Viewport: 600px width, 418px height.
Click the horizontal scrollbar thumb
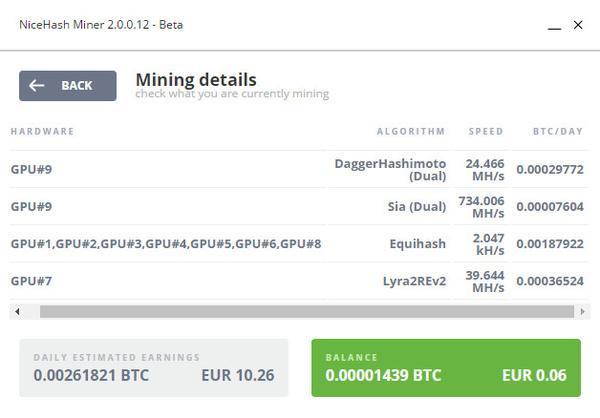[307, 312]
